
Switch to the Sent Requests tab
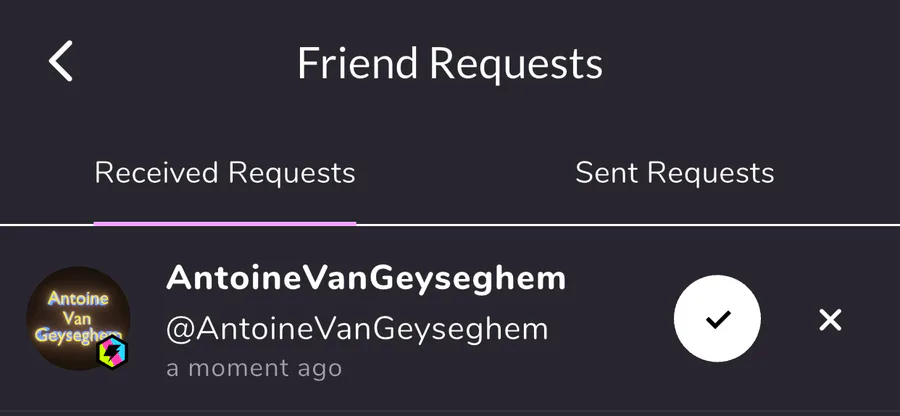674,173
